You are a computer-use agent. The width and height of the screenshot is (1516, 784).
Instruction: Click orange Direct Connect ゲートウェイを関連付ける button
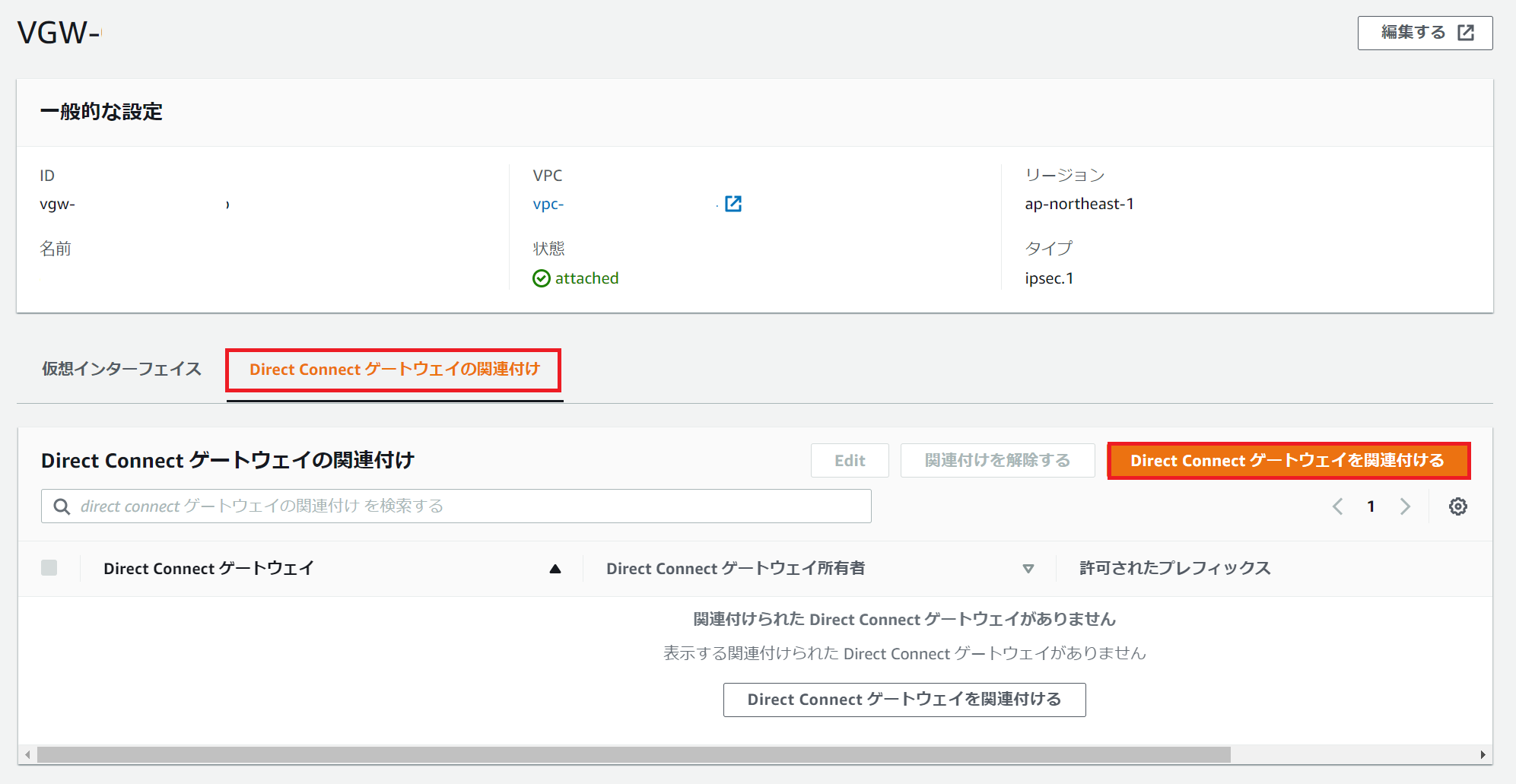point(1288,461)
